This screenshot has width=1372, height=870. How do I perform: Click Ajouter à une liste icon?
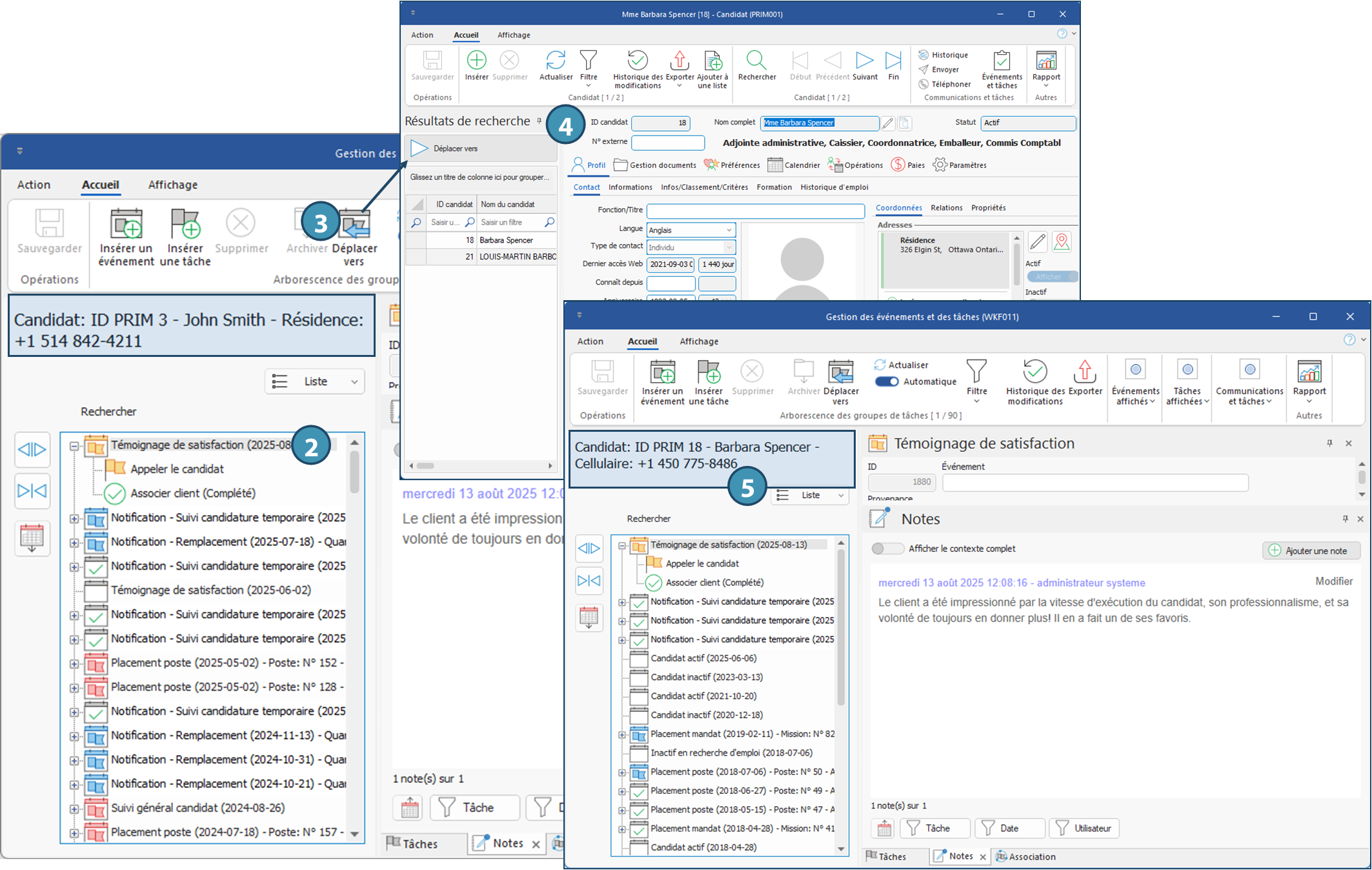point(712,61)
